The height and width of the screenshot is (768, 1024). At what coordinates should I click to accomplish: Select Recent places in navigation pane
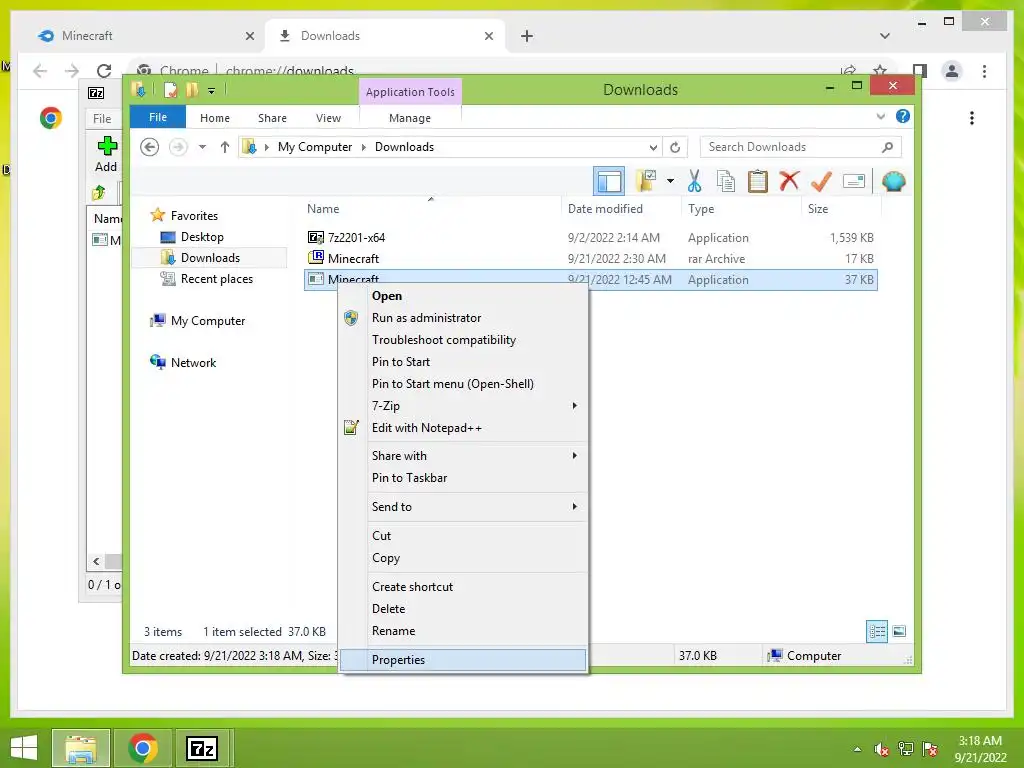(216, 279)
